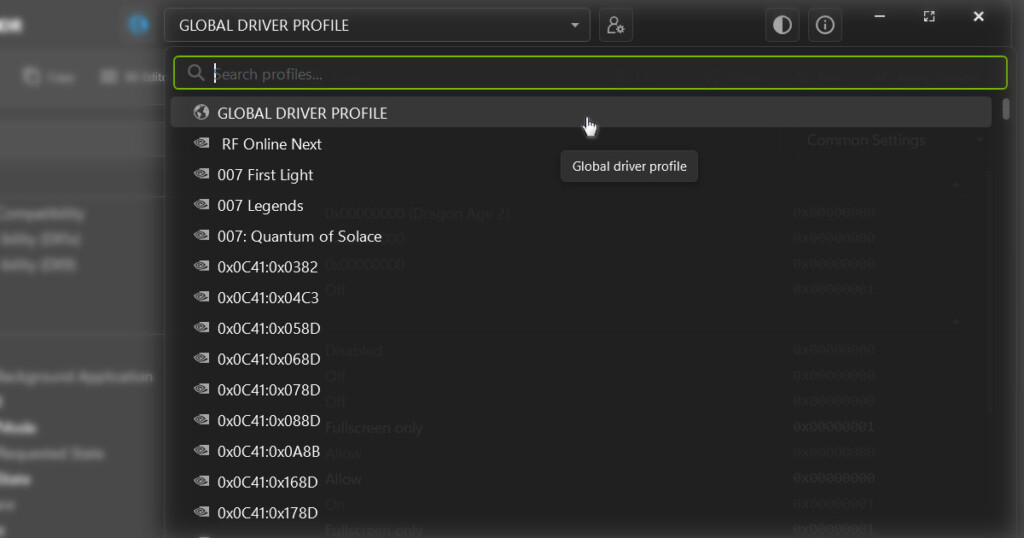Select profile 0x0C41:0x04C3
The width and height of the screenshot is (1024, 538).
[x=581, y=297]
